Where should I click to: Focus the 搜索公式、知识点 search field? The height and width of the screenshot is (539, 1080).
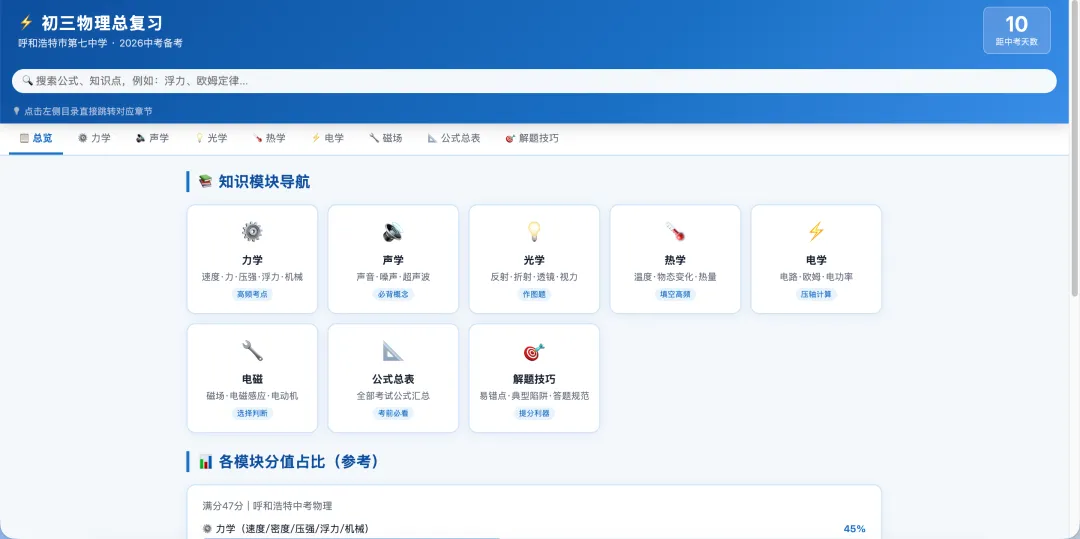534,81
